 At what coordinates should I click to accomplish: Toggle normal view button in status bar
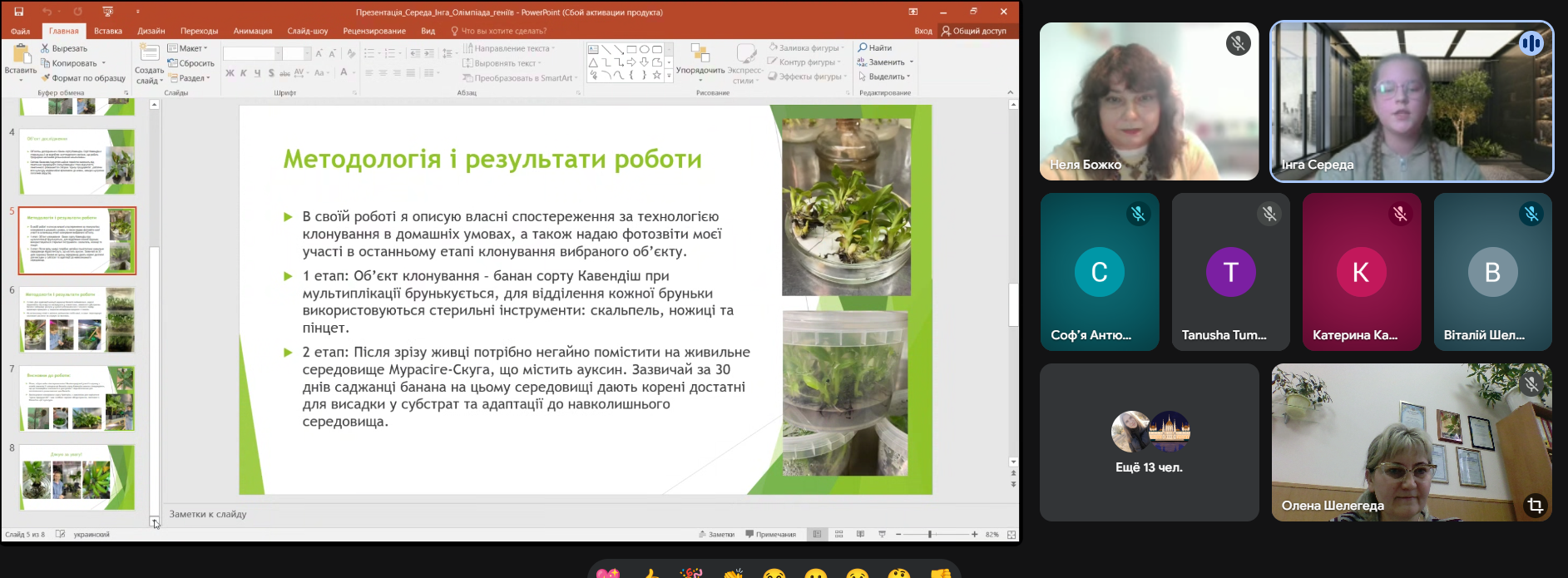(x=817, y=534)
